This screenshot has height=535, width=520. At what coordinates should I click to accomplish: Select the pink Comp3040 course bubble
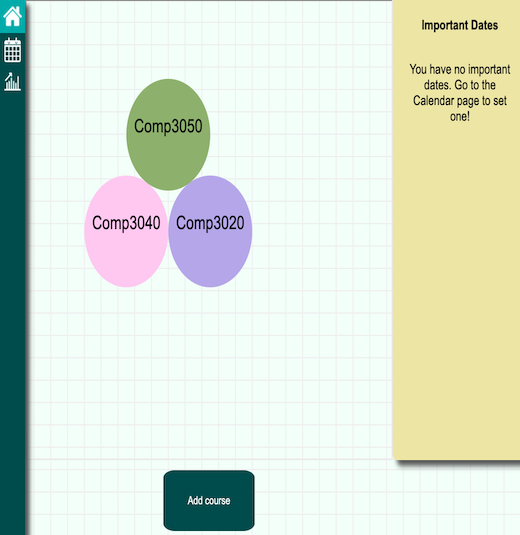(x=126, y=231)
